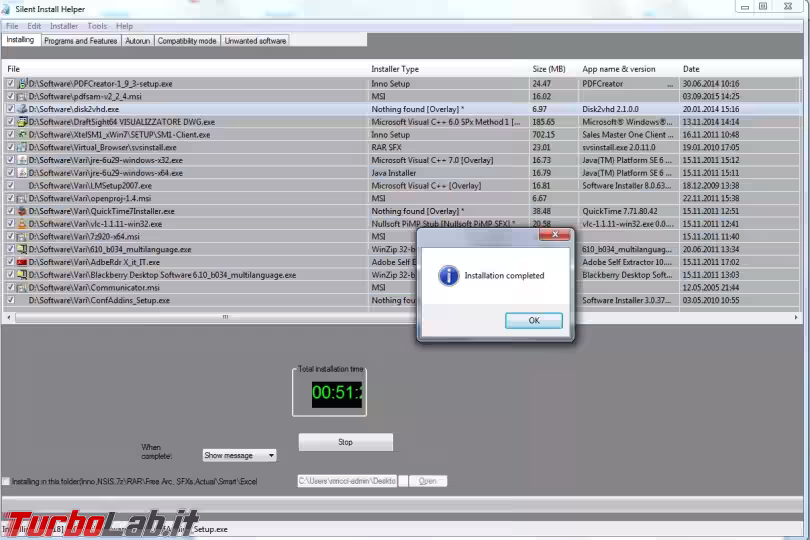This screenshot has height=540, width=810.
Task: Click the DraftSight64 VISUALIZZATORE DWG.exe icon
Action: pos(22,122)
